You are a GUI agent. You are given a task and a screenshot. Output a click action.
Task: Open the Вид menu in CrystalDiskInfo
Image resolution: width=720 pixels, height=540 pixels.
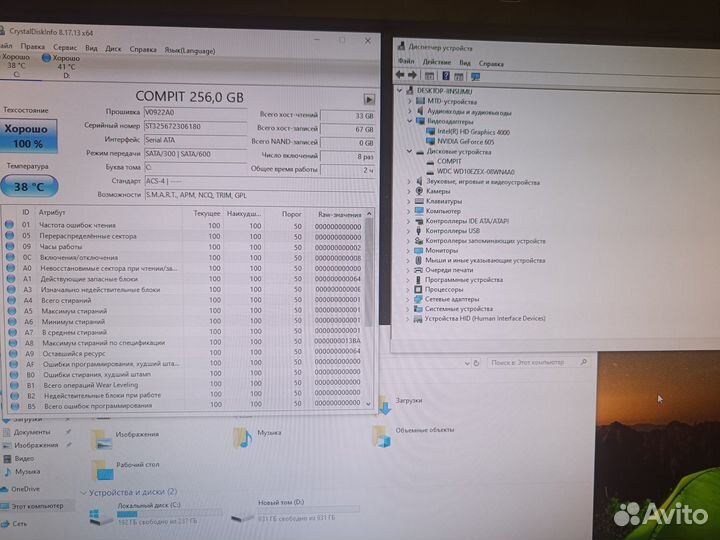point(91,48)
